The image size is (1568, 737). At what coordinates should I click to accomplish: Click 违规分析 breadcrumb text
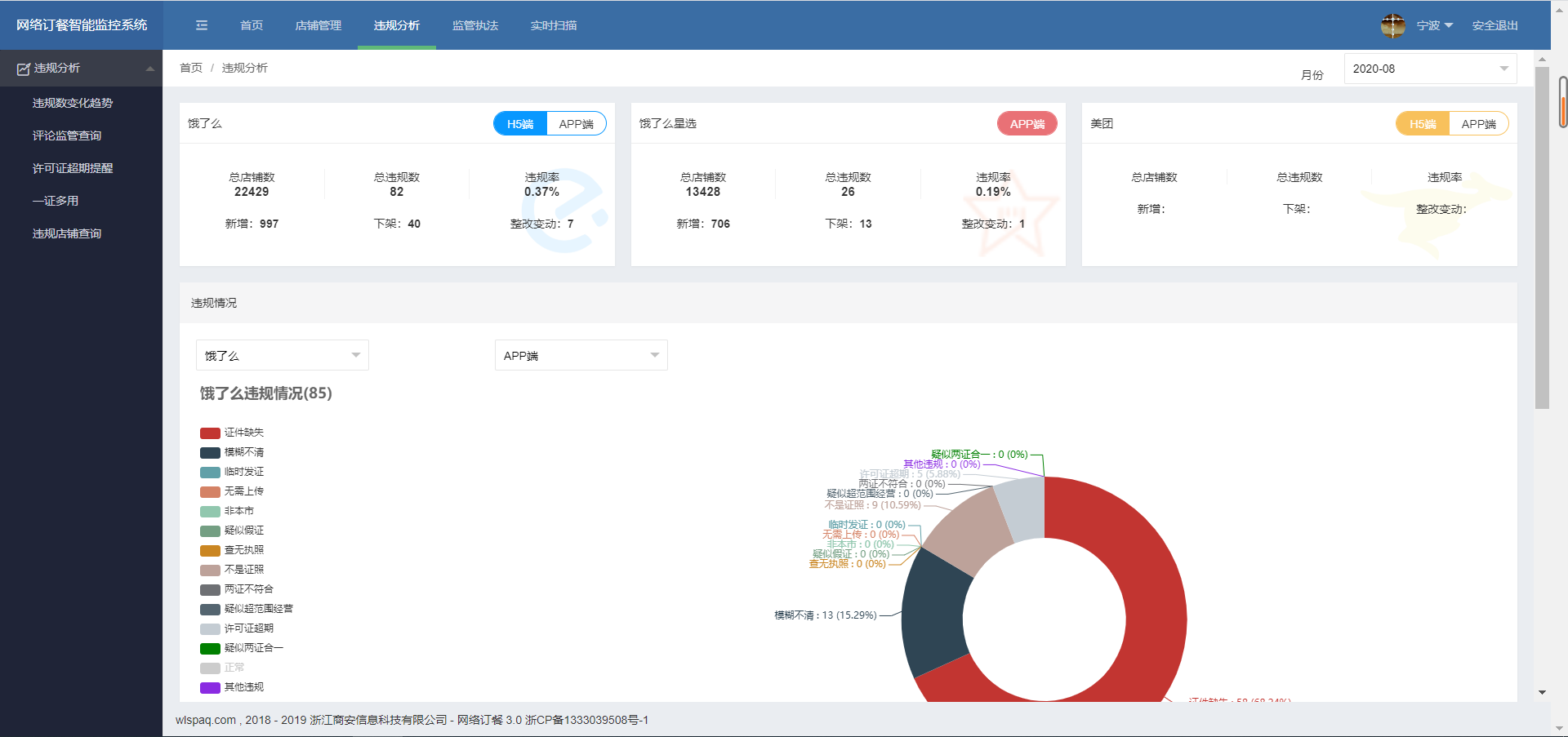coord(245,68)
